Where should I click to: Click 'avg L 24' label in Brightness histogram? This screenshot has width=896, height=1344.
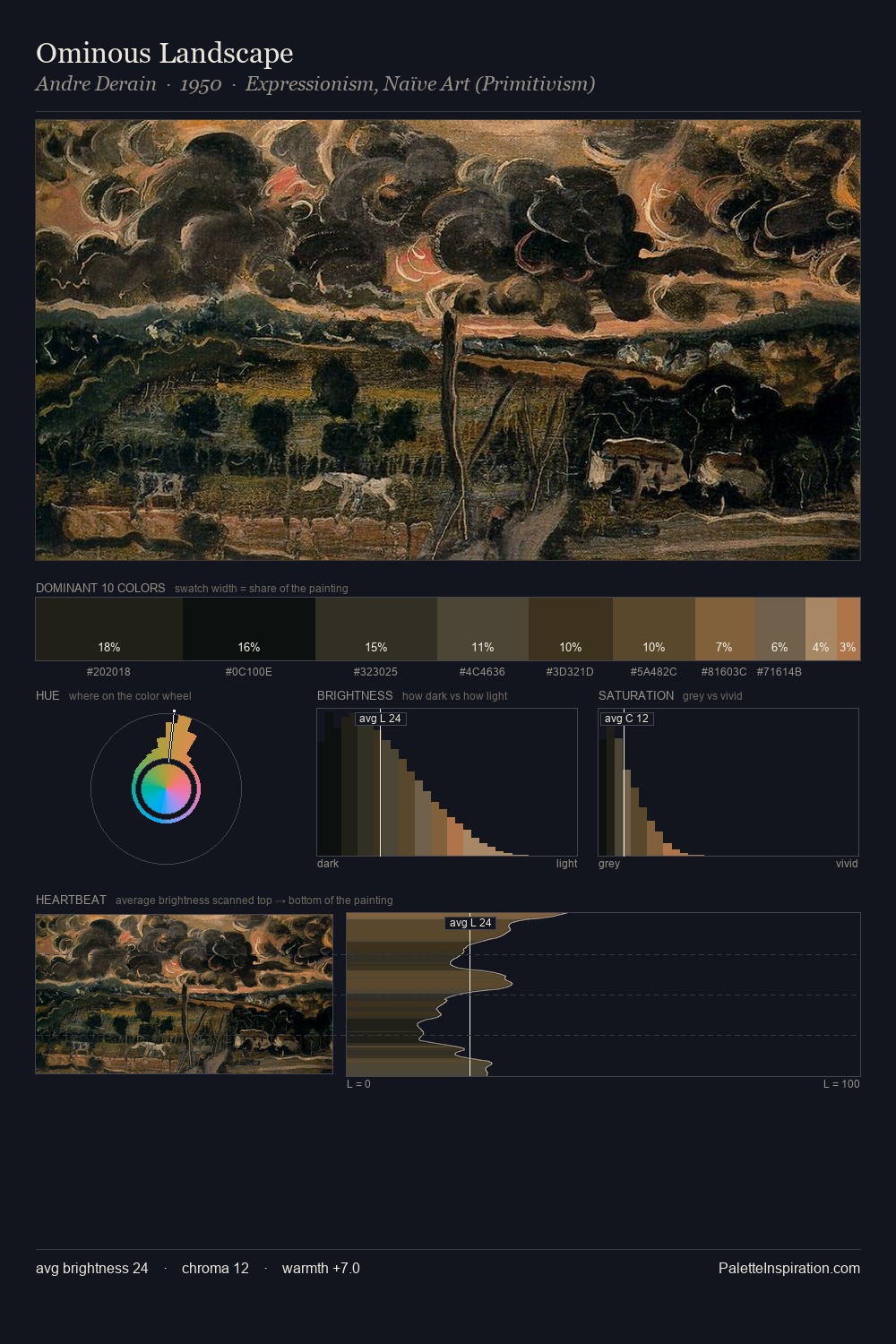pos(380,719)
